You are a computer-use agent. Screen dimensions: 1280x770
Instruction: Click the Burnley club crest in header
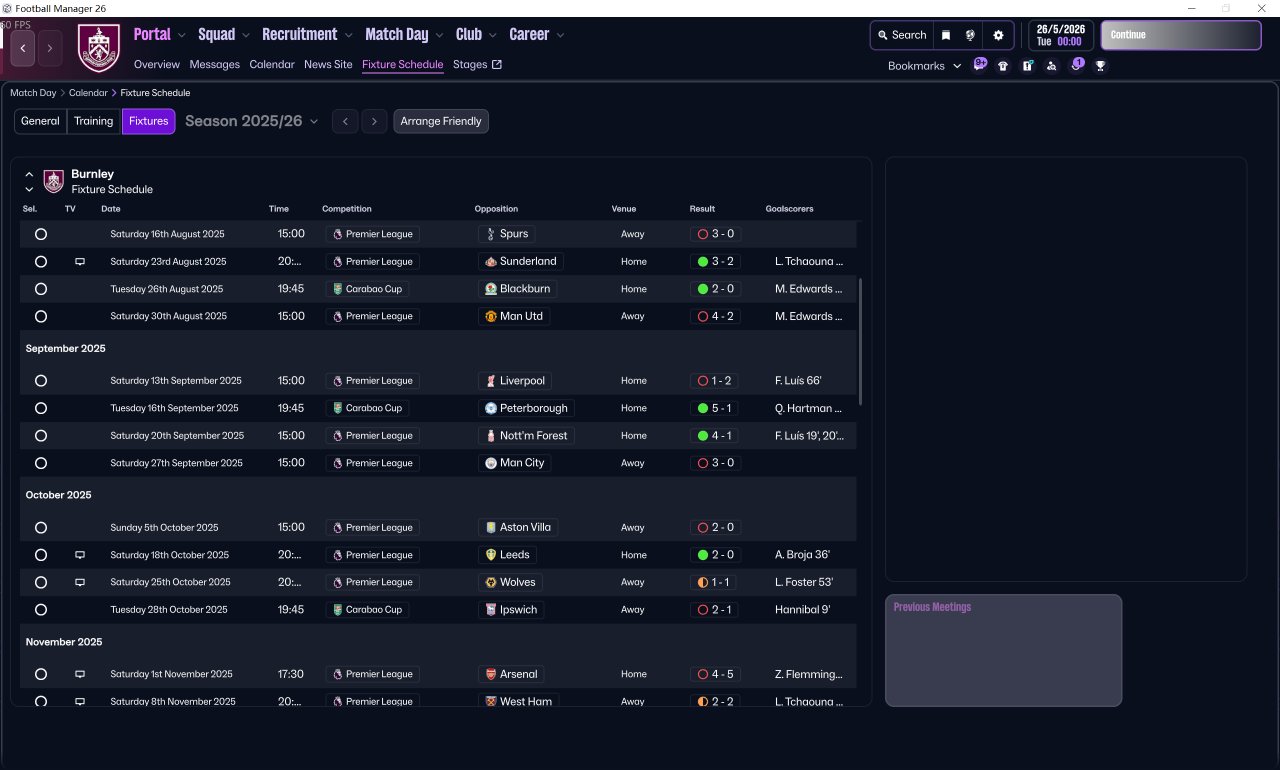tap(99, 48)
